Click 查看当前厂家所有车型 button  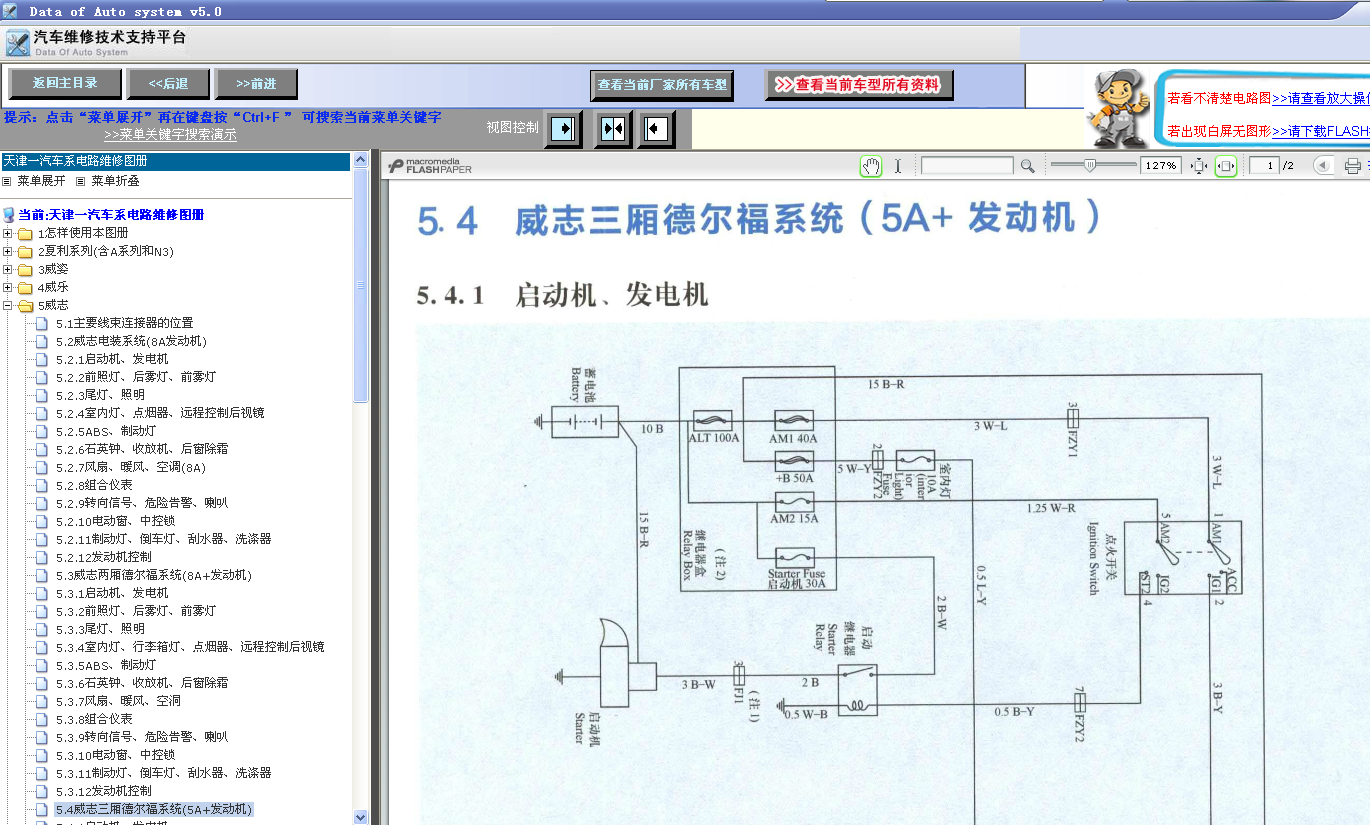(x=662, y=85)
